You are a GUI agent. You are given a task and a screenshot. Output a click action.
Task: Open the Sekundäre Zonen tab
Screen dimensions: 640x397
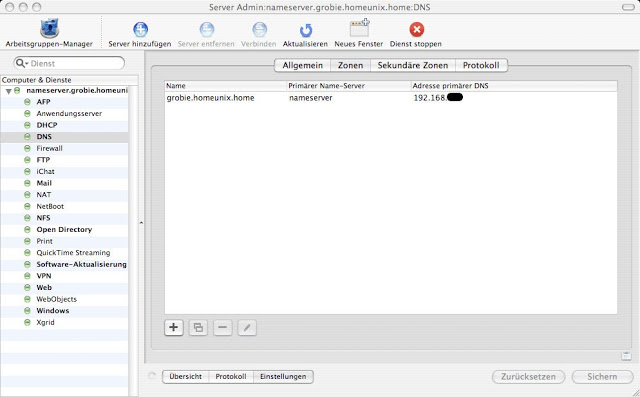pos(413,65)
